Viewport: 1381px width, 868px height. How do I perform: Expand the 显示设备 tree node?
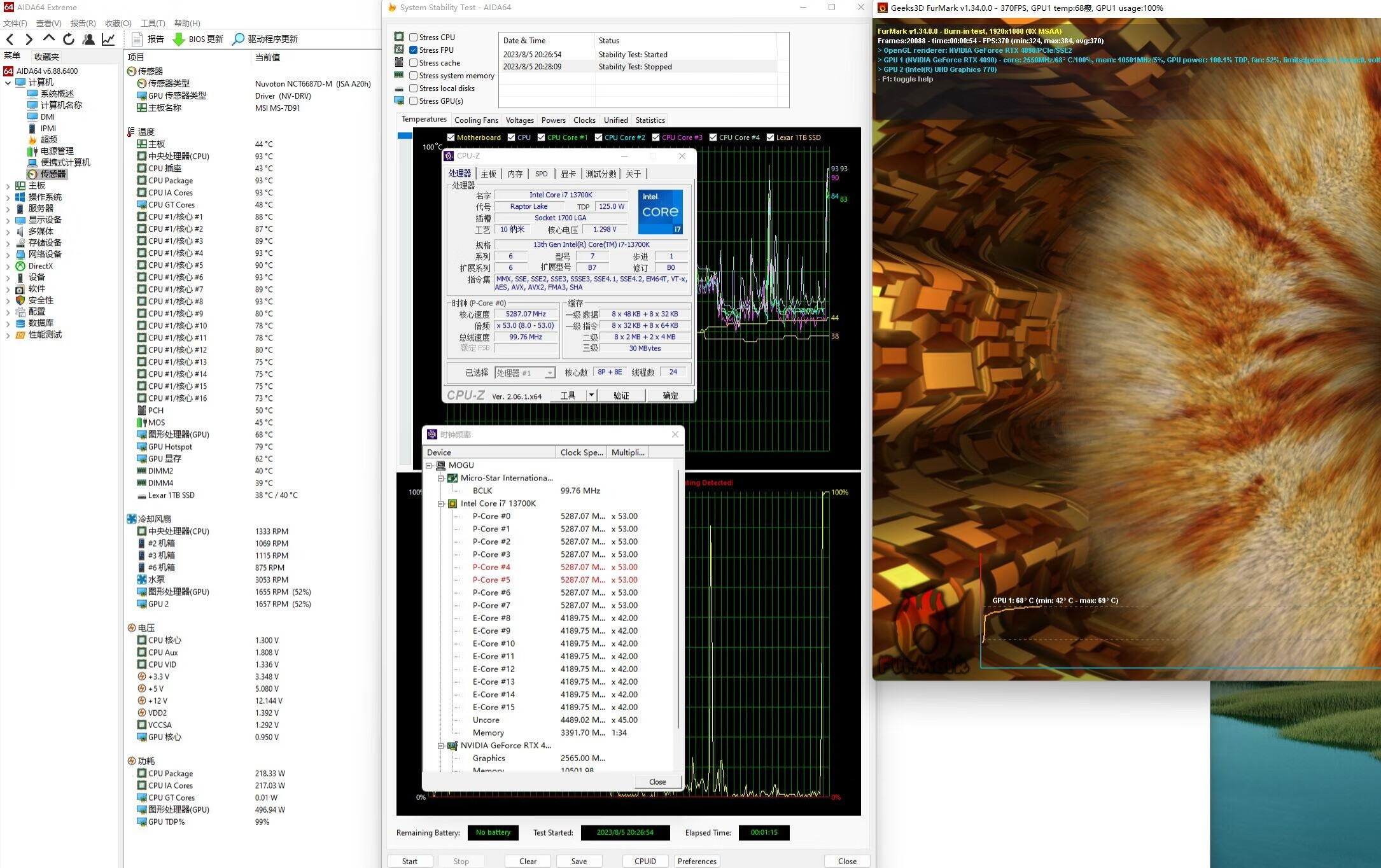click(8, 220)
